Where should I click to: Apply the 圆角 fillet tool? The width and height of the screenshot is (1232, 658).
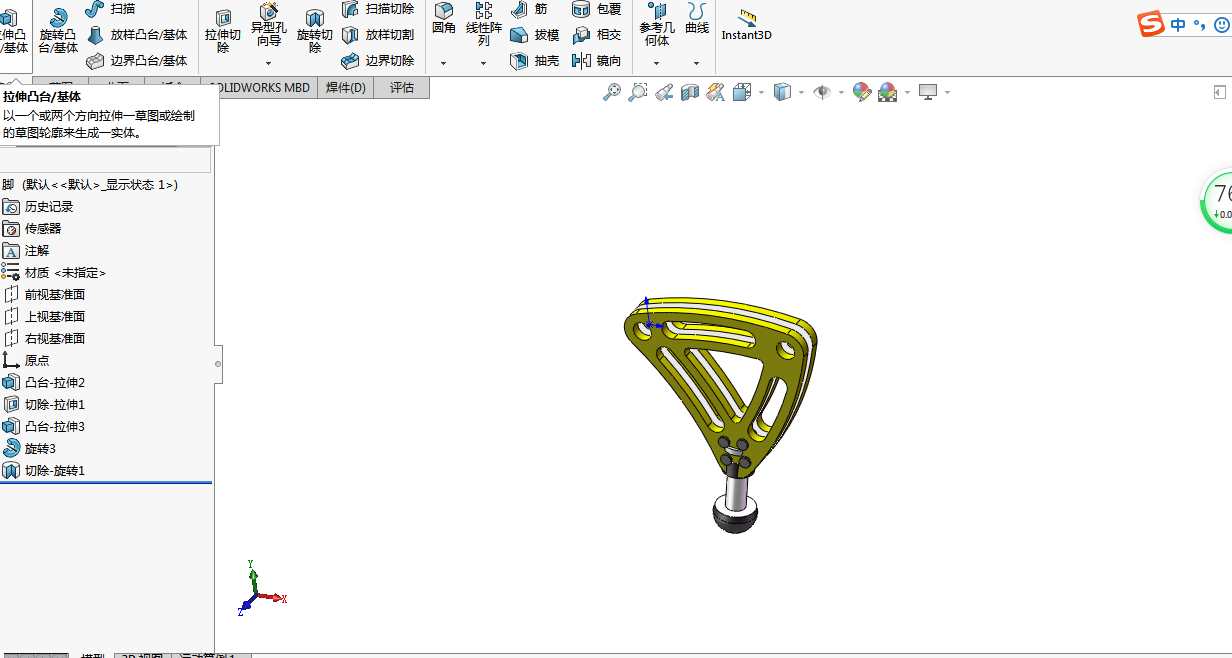pos(444,19)
